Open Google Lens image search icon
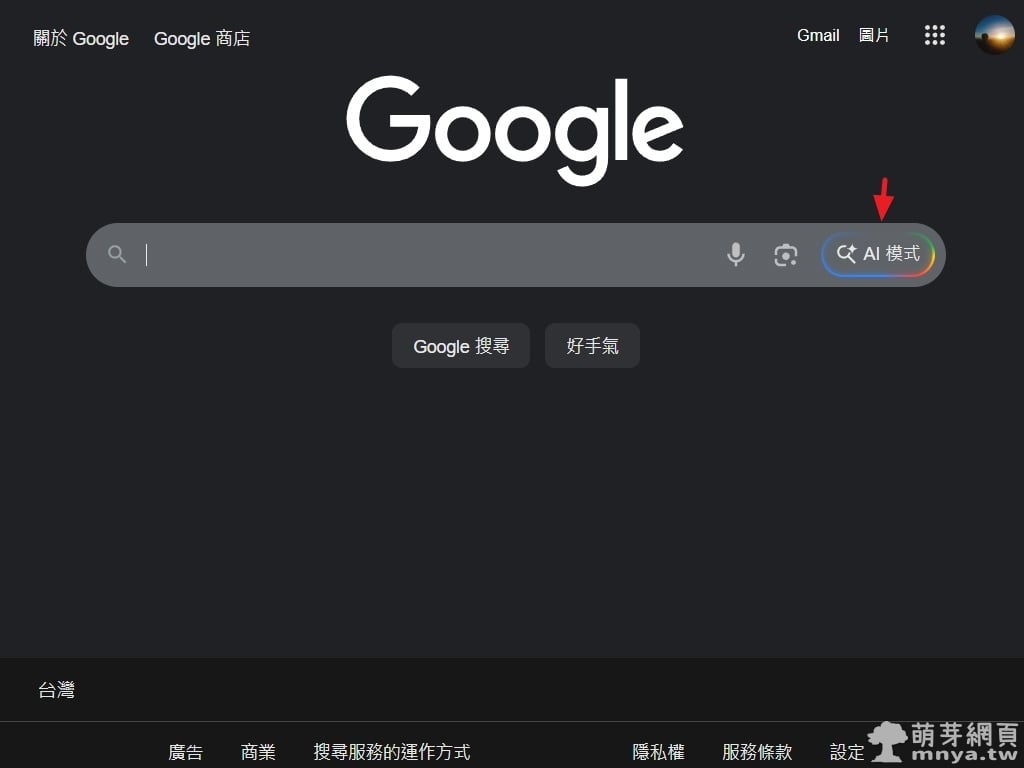 tap(786, 255)
